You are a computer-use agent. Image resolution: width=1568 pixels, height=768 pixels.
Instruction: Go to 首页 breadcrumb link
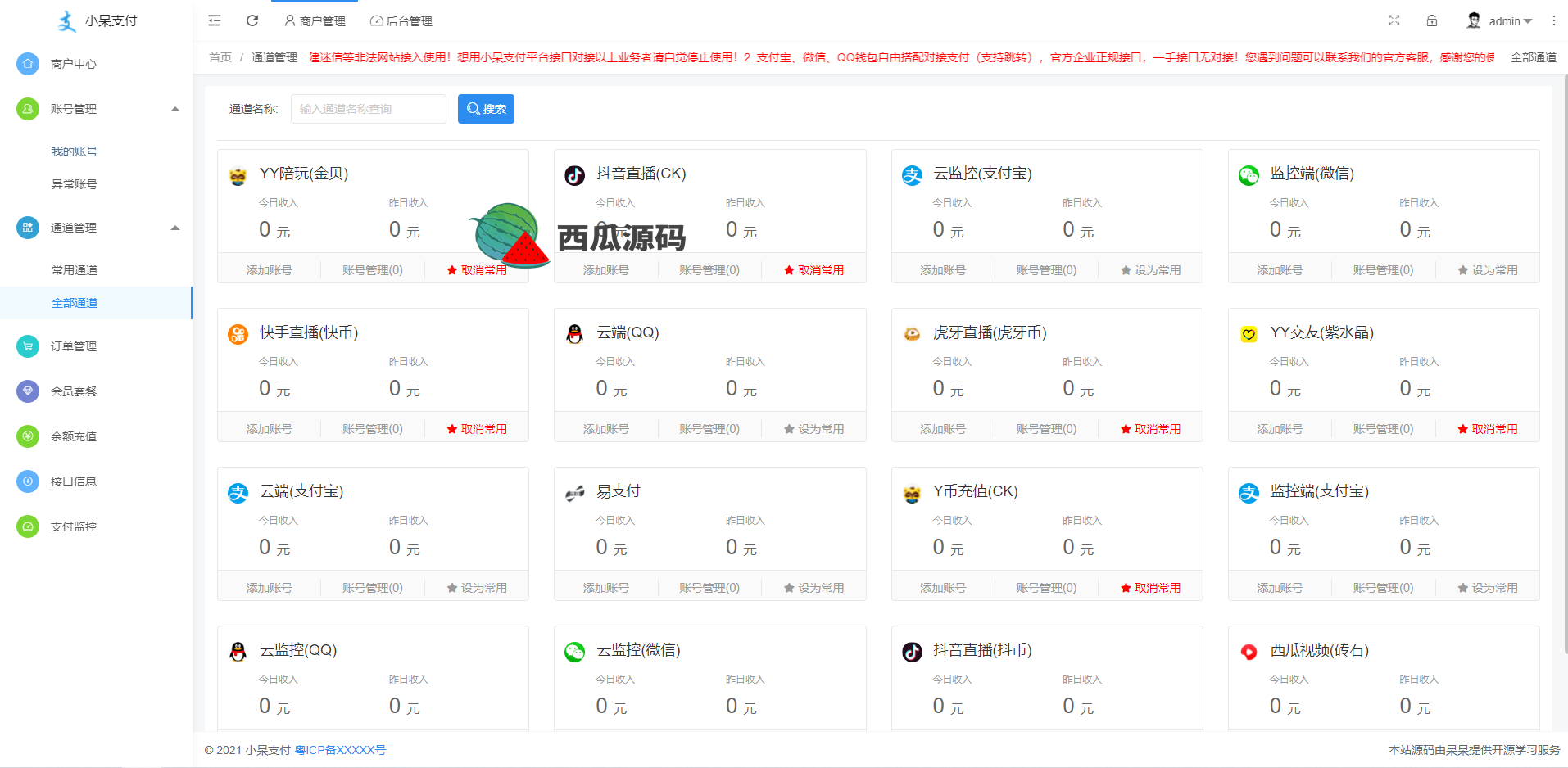click(x=220, y=57)
